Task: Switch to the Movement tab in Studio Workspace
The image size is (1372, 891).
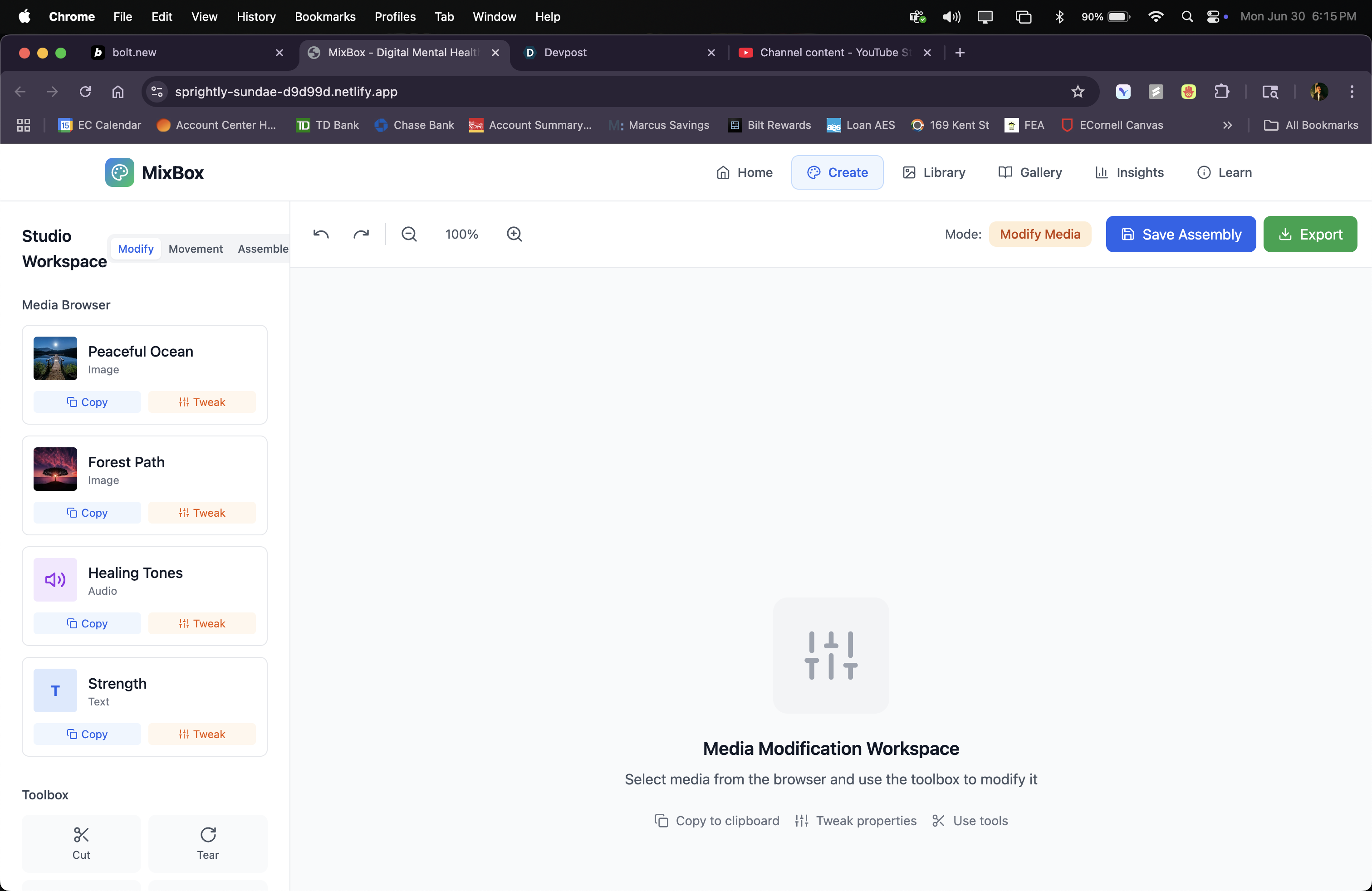Action: coord(196,249)
